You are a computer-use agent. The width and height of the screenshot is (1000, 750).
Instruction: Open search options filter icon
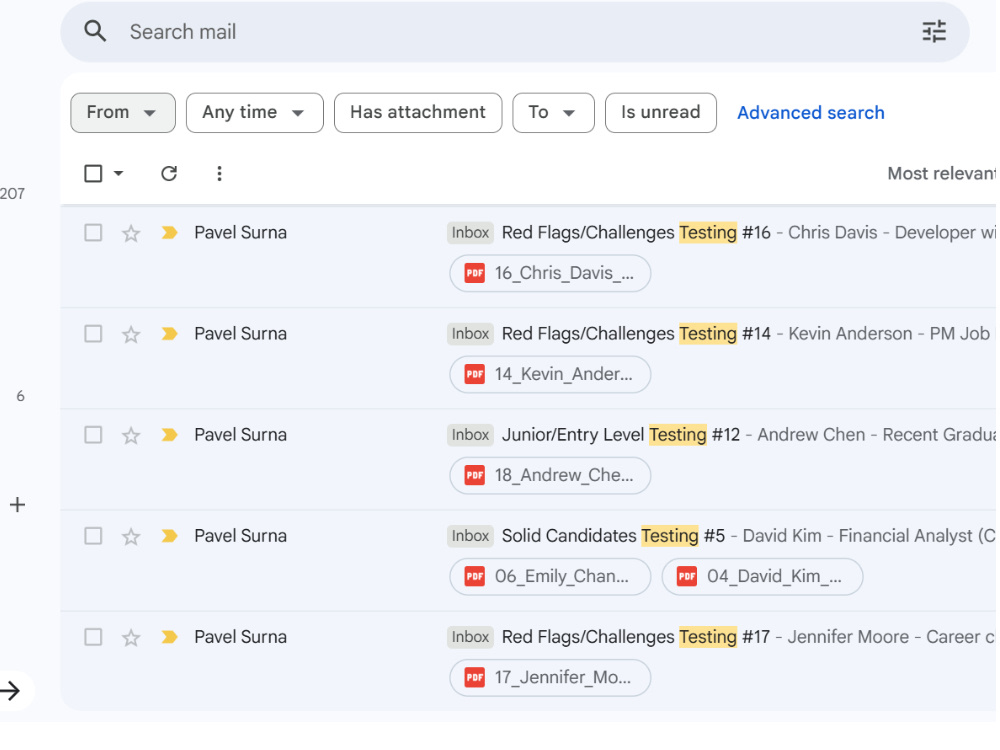934,31
